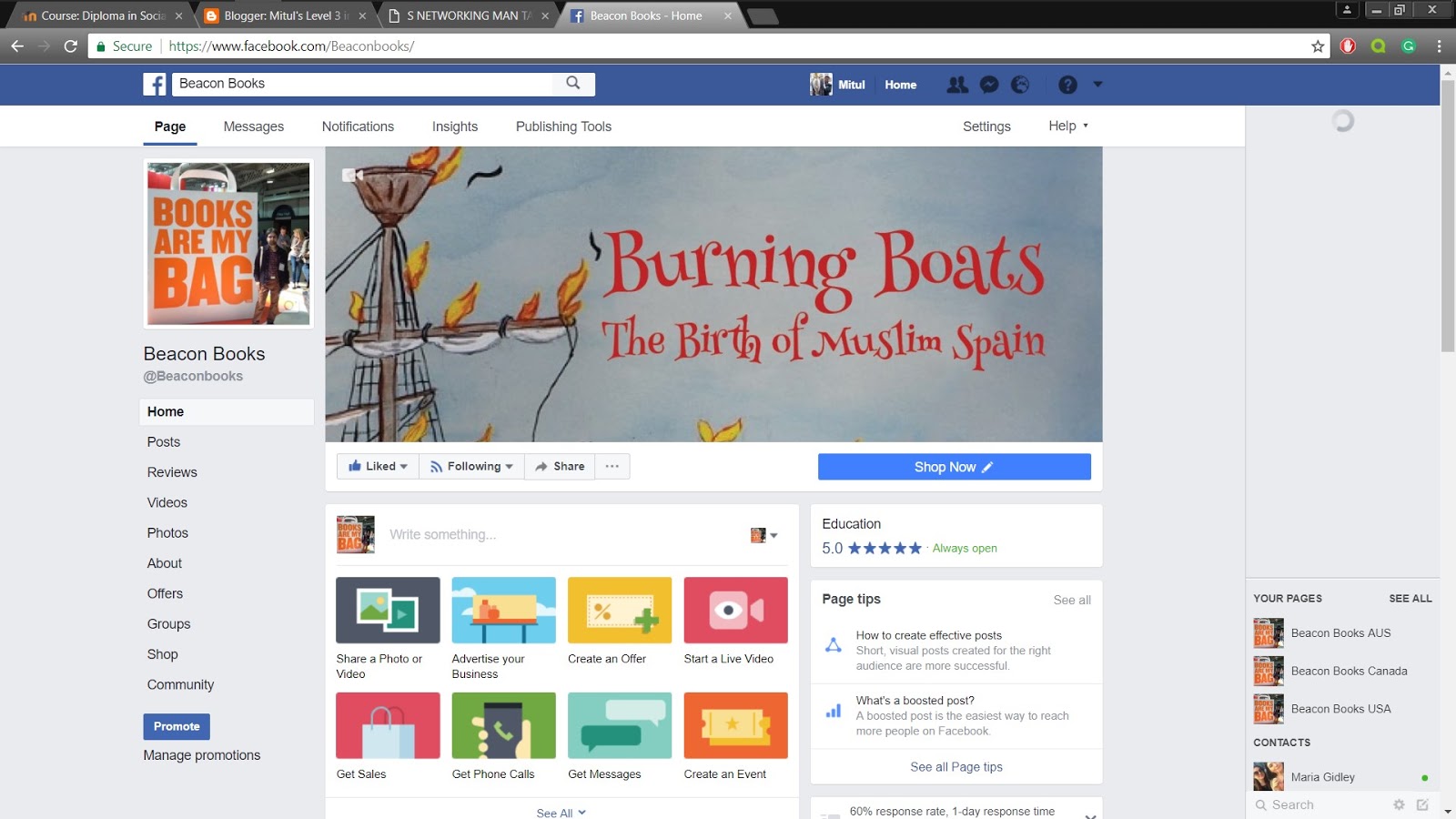Click the Advertise your Business tile

click(x=503, y=628)
